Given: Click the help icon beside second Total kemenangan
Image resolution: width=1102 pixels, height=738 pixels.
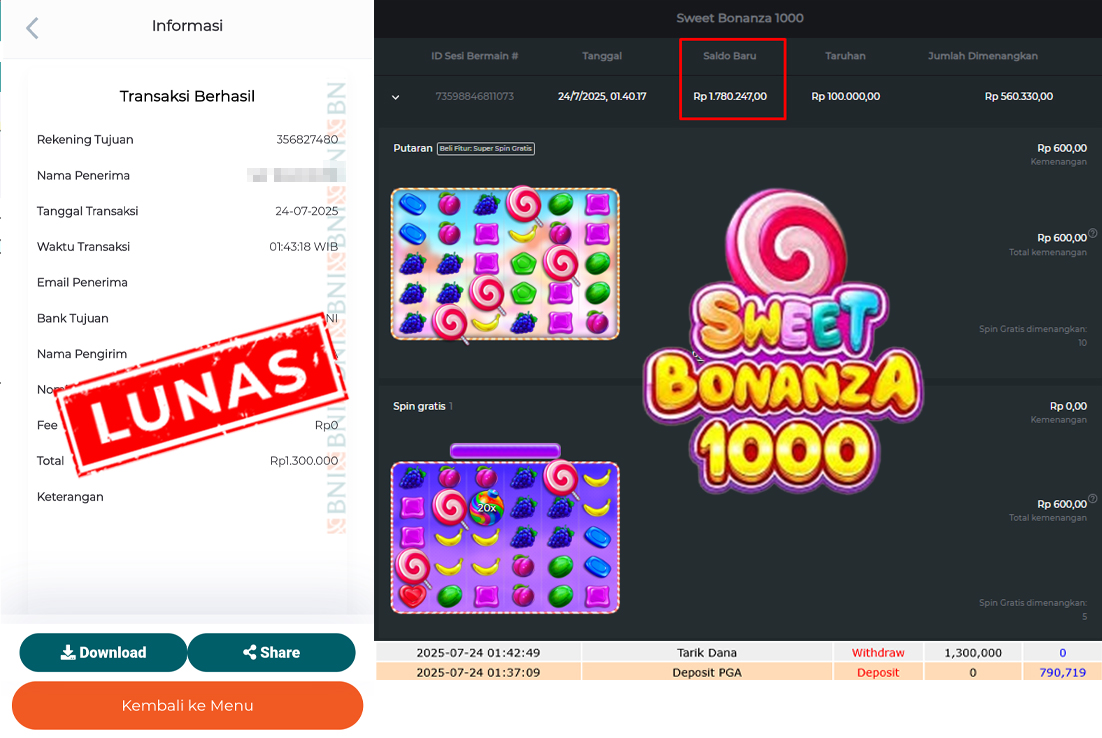Looking at the screenshot, I should (x=1093, y=498).
